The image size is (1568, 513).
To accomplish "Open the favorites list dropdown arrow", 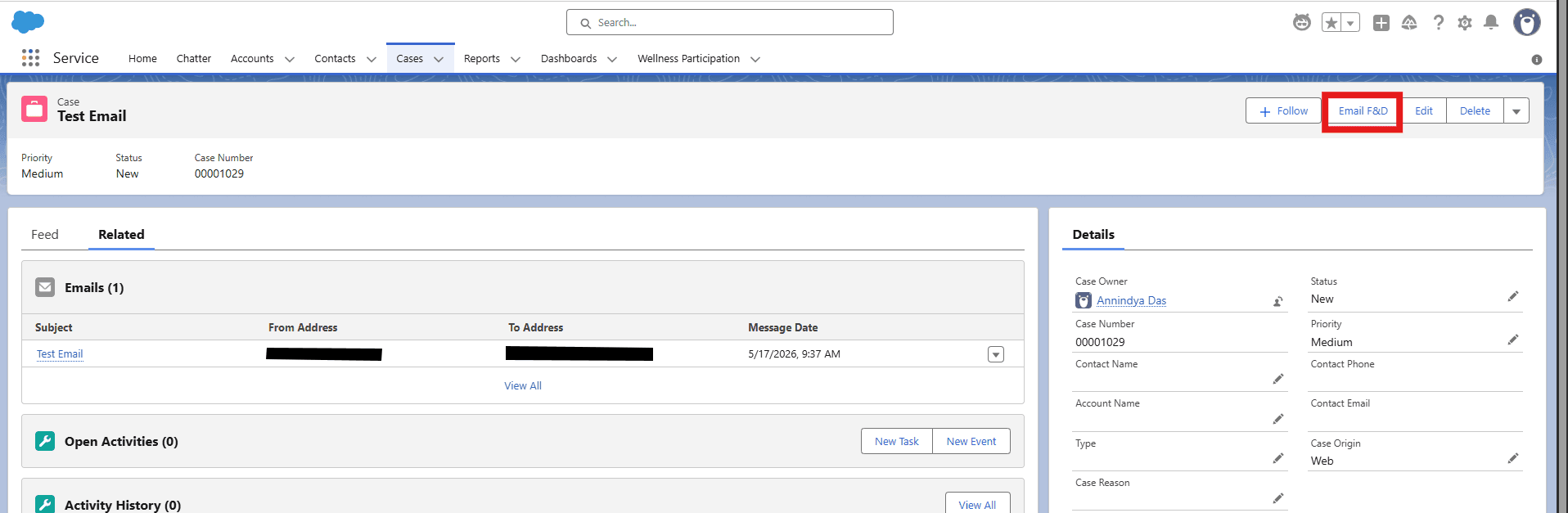I will point(1351,23).
